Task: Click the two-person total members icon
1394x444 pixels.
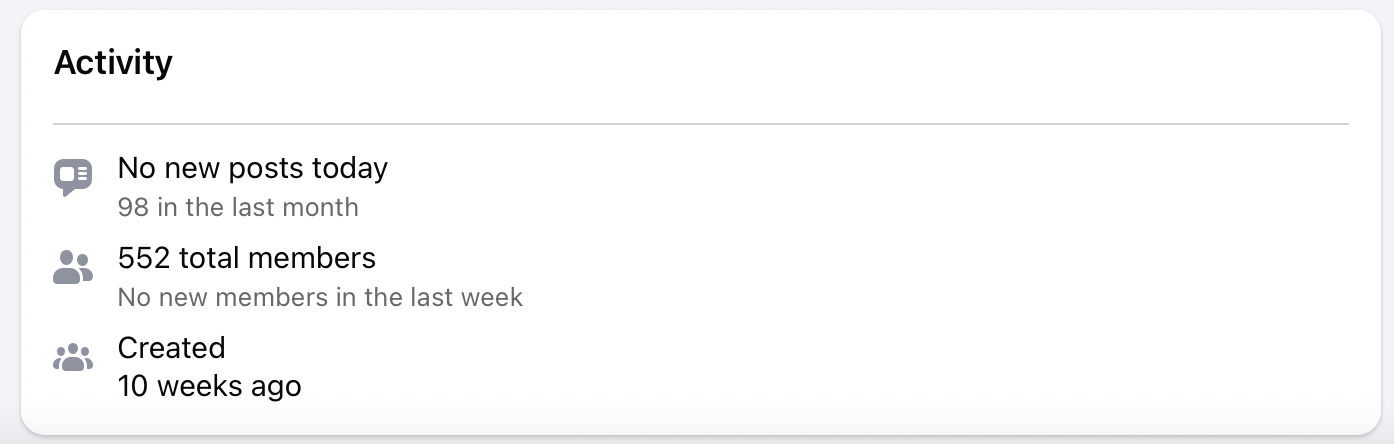Action: pyautogui.click(x=72, y=267)
